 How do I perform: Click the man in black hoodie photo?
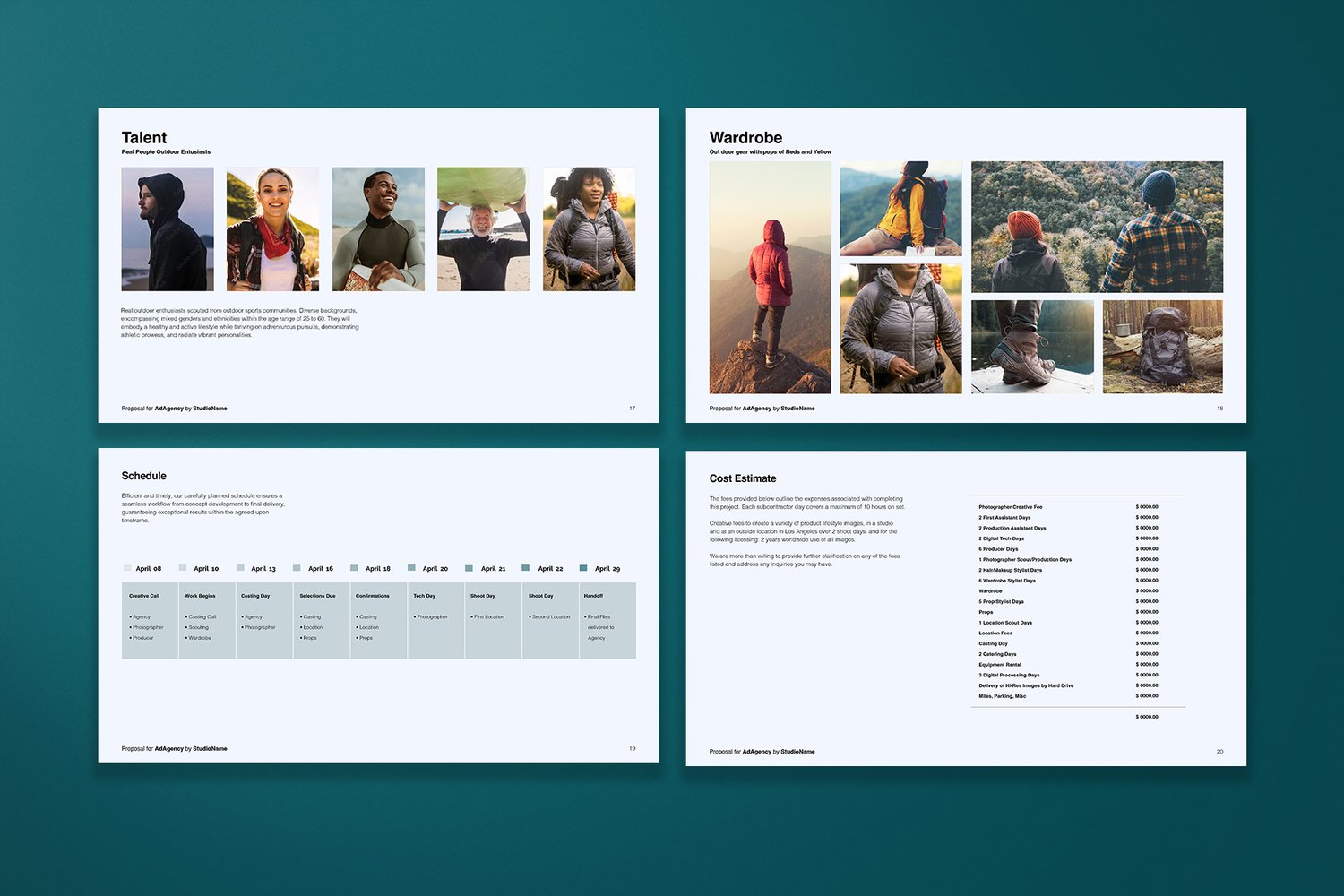168,229
